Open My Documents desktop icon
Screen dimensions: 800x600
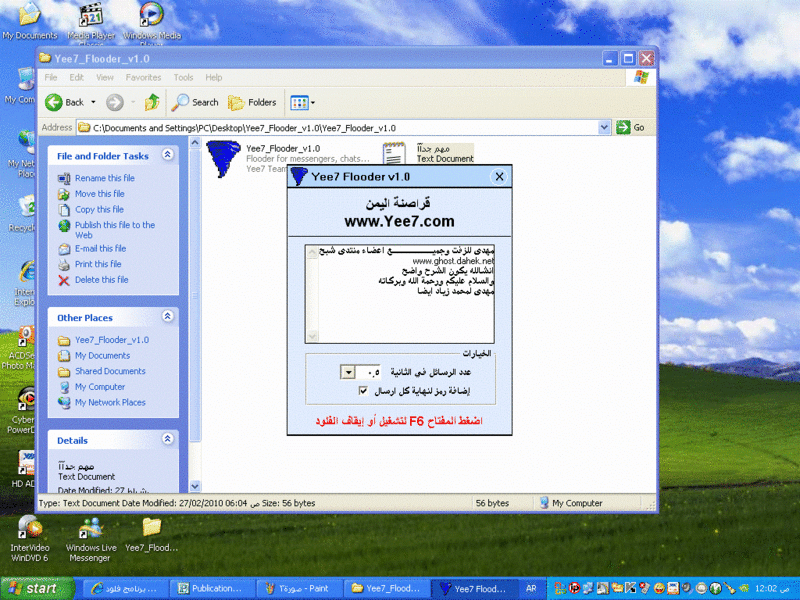coord(30,21)
